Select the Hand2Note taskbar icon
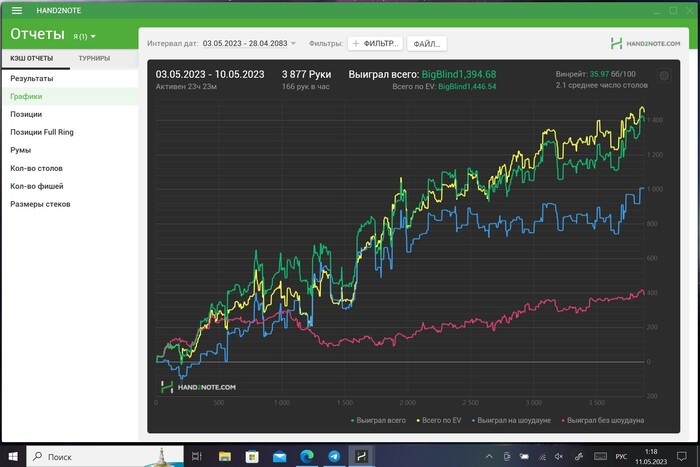This screenshot has width=700, height=467. [361, 456]
